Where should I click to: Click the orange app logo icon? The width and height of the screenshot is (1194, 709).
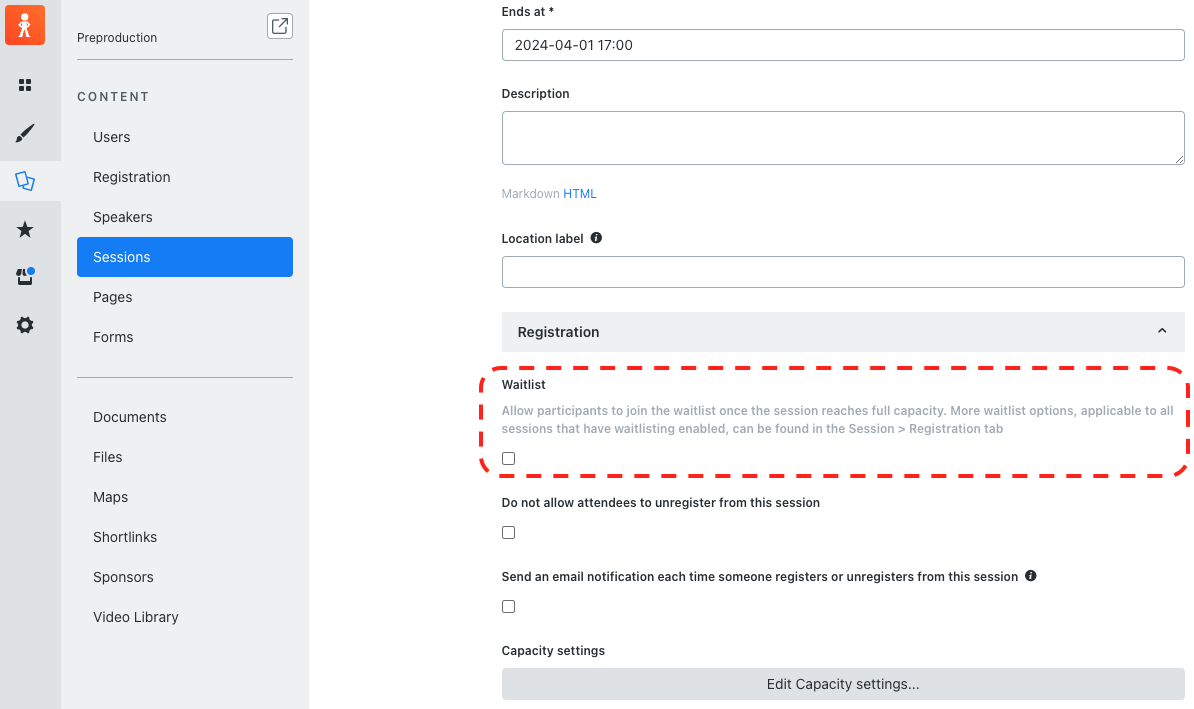point(25,25)
